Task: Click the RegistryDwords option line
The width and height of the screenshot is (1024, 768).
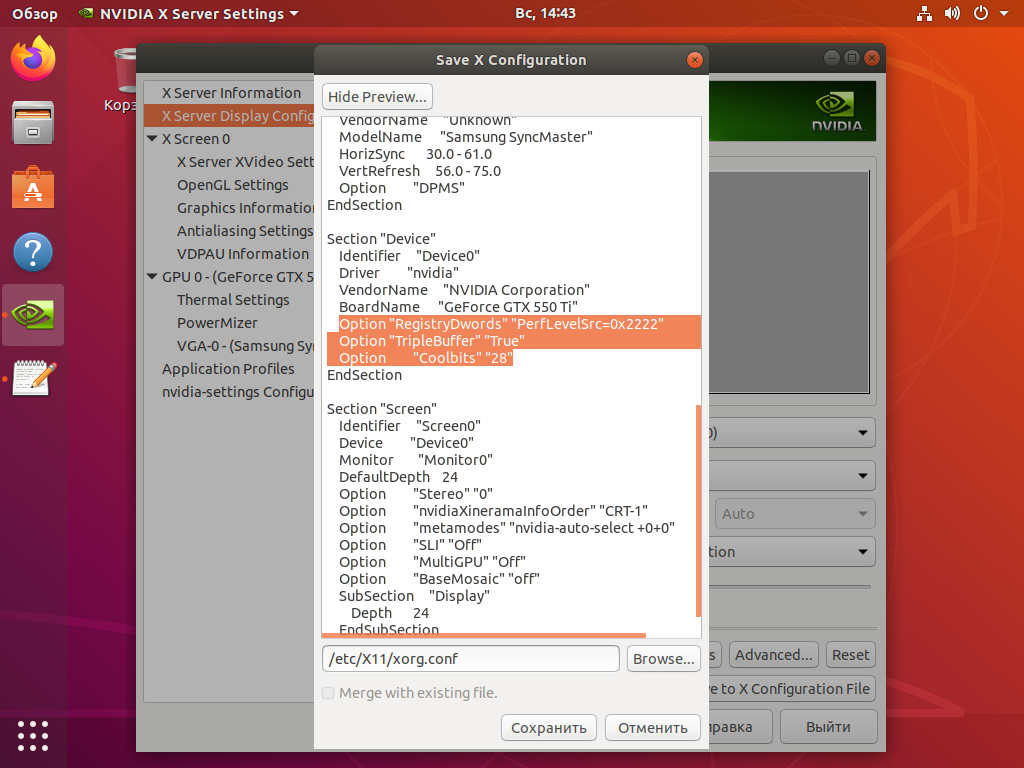Action: click(501, 324)
